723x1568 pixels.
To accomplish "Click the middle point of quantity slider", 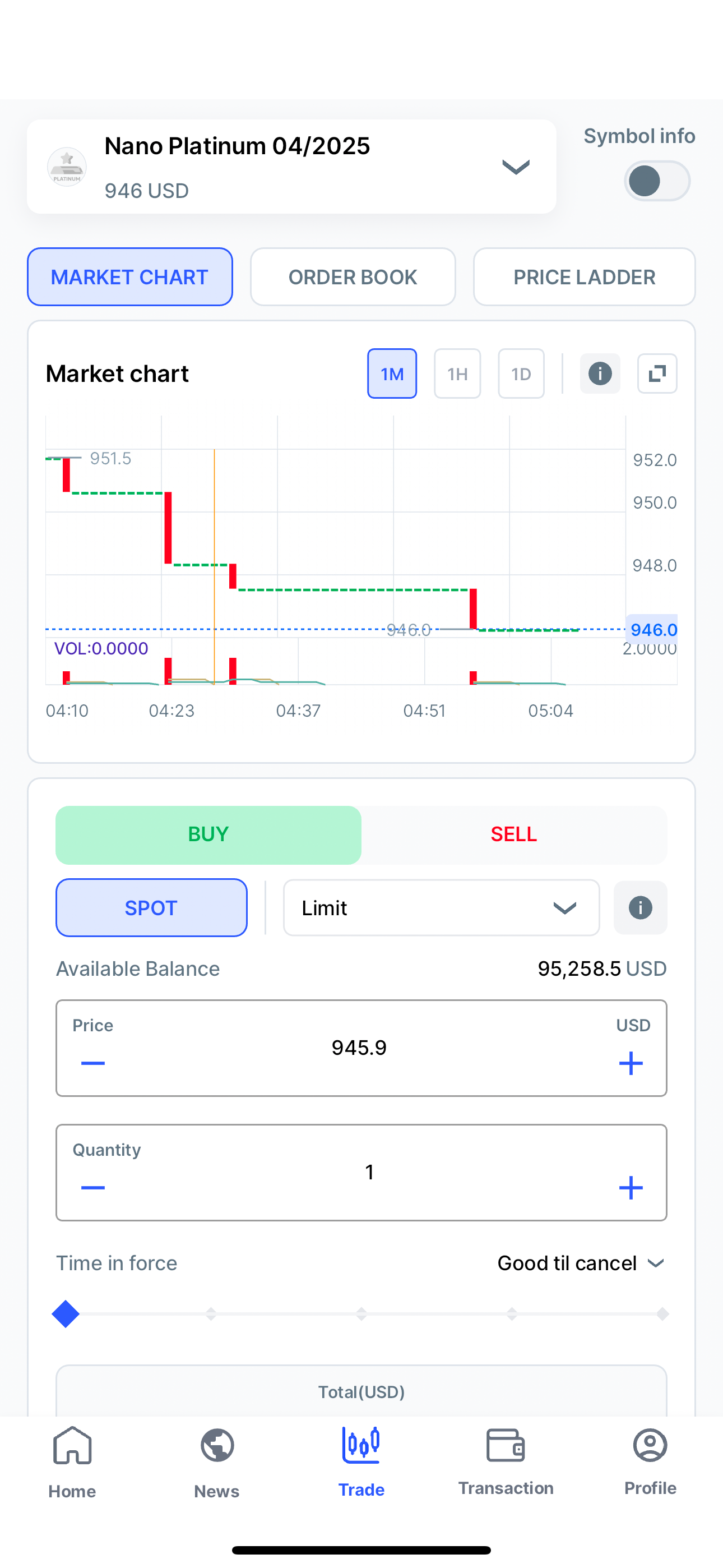I will coord(361,1314).
